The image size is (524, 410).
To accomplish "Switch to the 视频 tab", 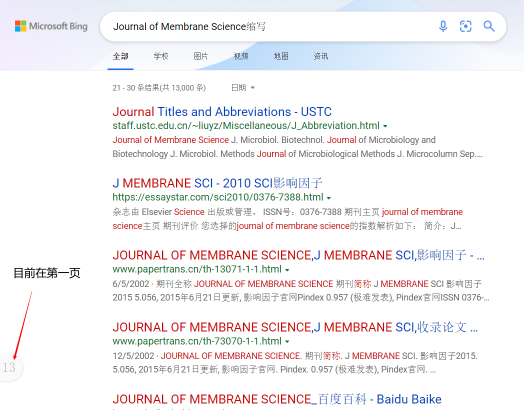I will coord(241,56).
